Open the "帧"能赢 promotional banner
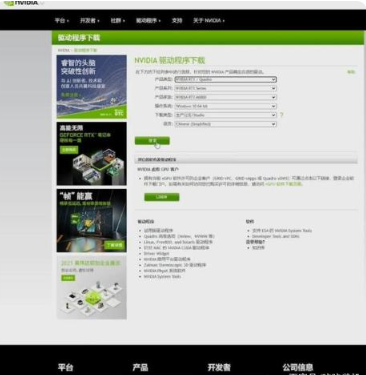The height and width of the screenshot is (375, 366). click(92, 221)
